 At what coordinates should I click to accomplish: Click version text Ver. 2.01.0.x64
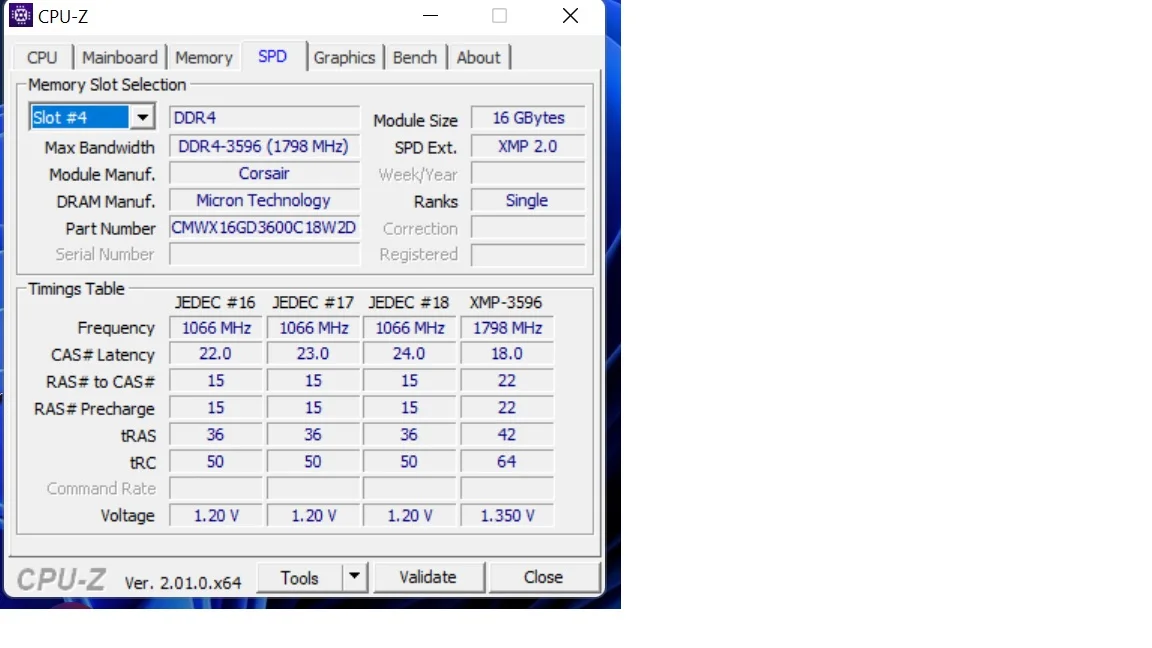183,583
